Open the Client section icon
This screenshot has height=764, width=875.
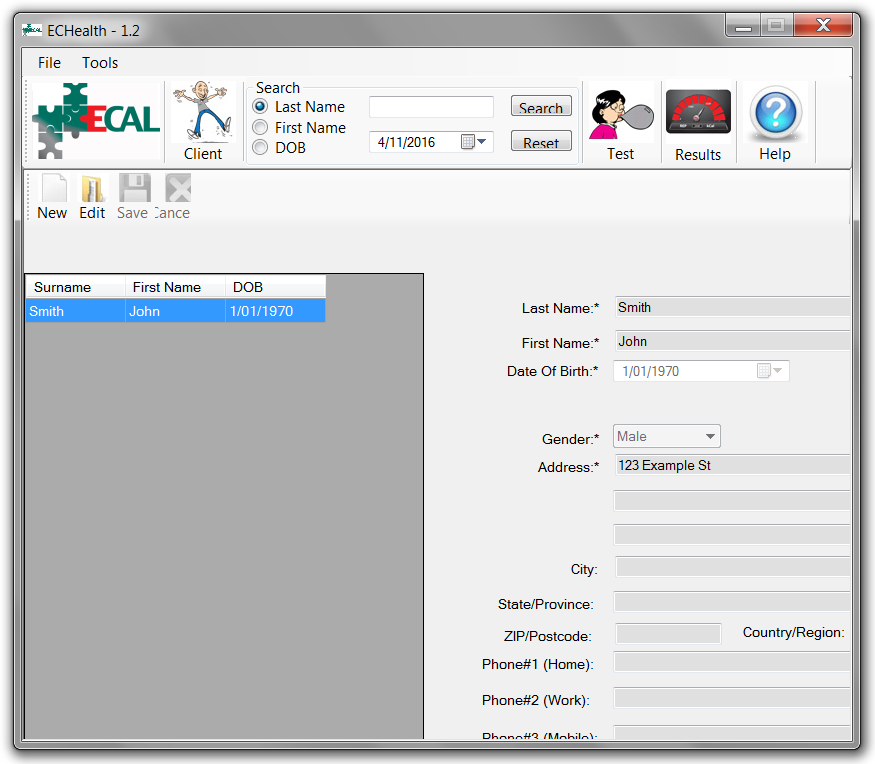(x=203, y=120)
